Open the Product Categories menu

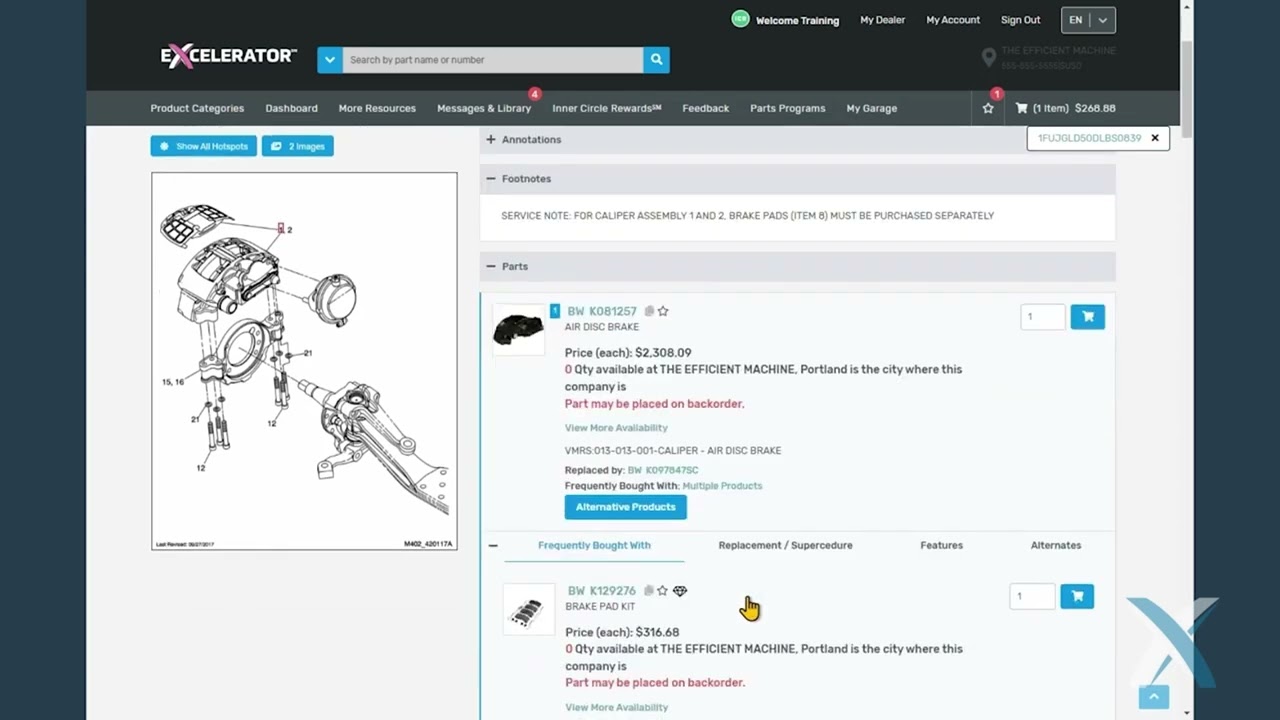(197, 108)
